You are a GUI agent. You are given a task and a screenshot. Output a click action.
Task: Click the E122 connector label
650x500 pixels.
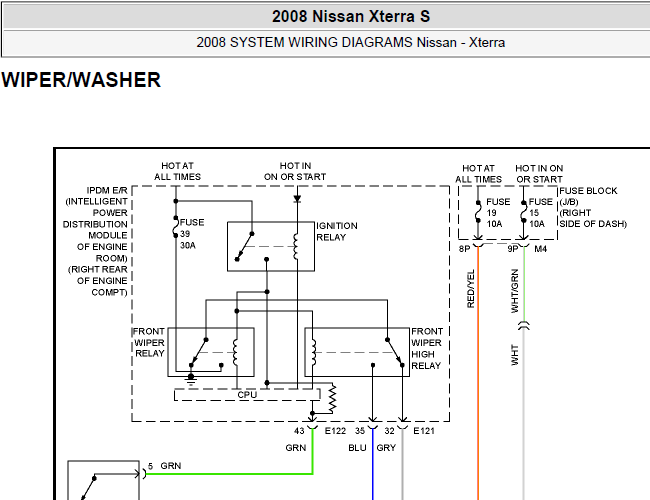335,431
